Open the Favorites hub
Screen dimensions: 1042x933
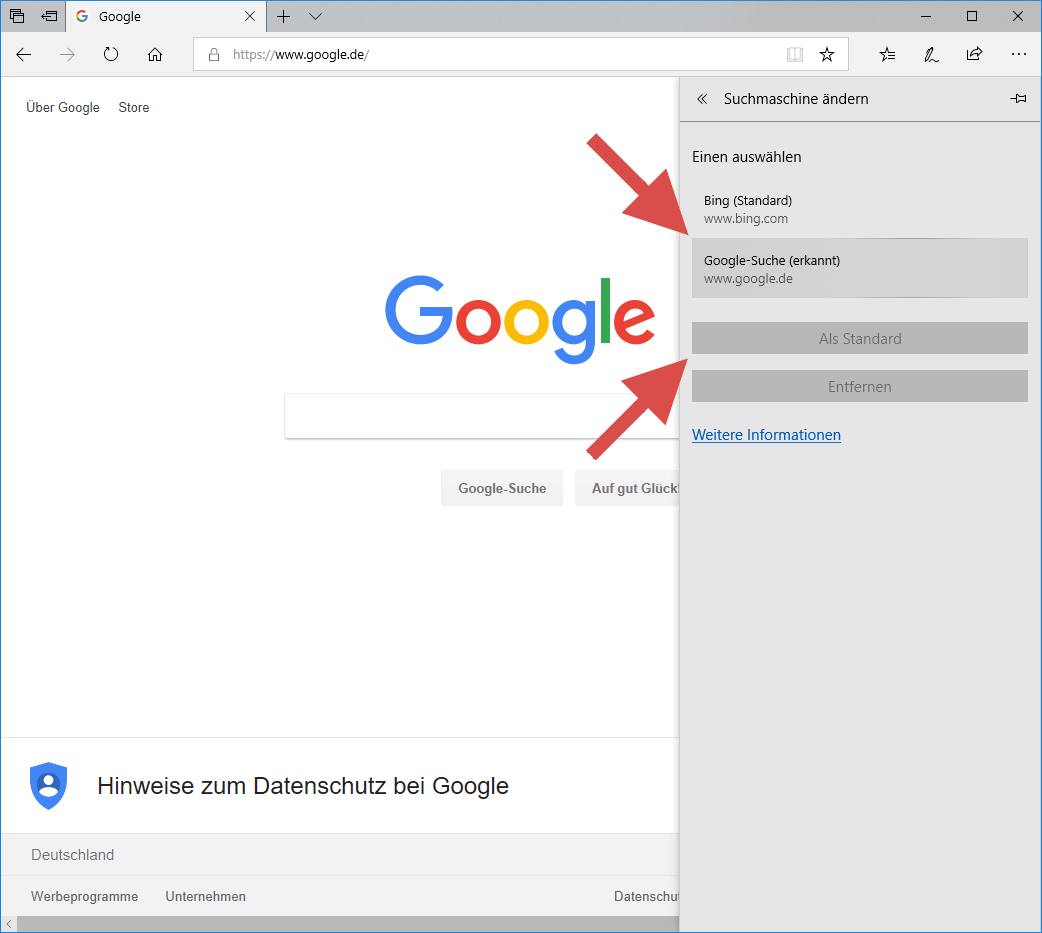pyautogui.click(x=887, y=54)
